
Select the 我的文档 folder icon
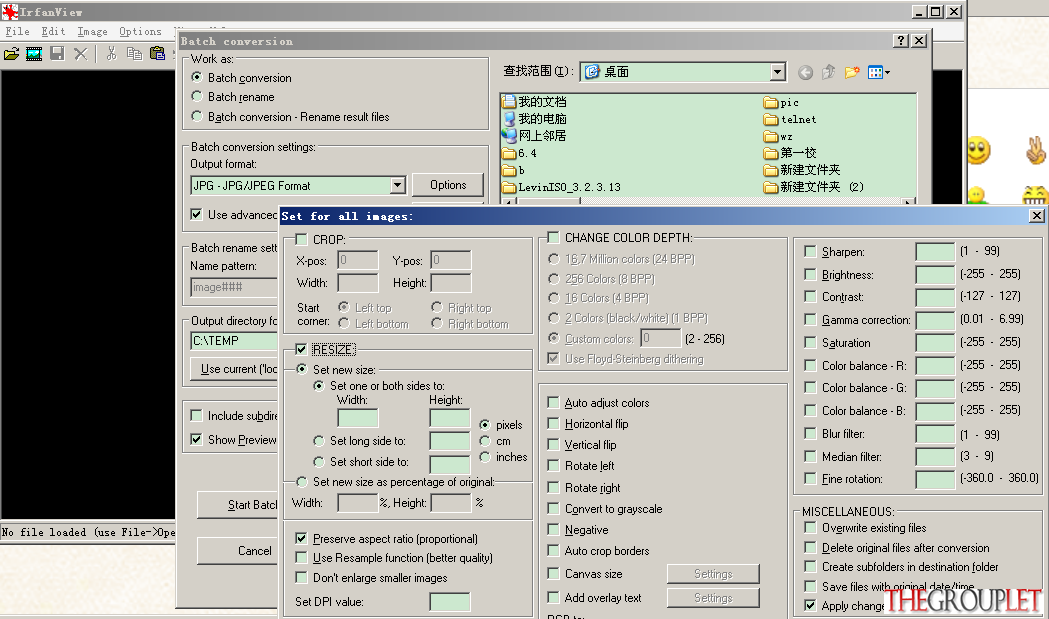[x=509, y=102]
